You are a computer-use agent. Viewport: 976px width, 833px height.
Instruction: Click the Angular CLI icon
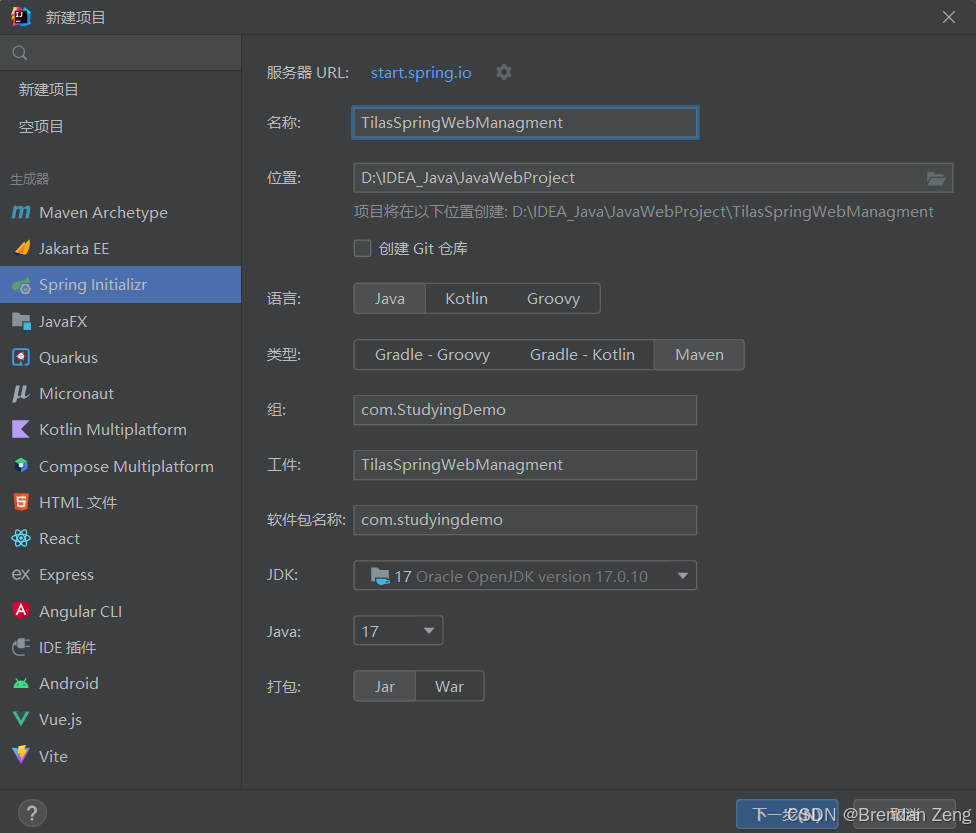(21, 610)
